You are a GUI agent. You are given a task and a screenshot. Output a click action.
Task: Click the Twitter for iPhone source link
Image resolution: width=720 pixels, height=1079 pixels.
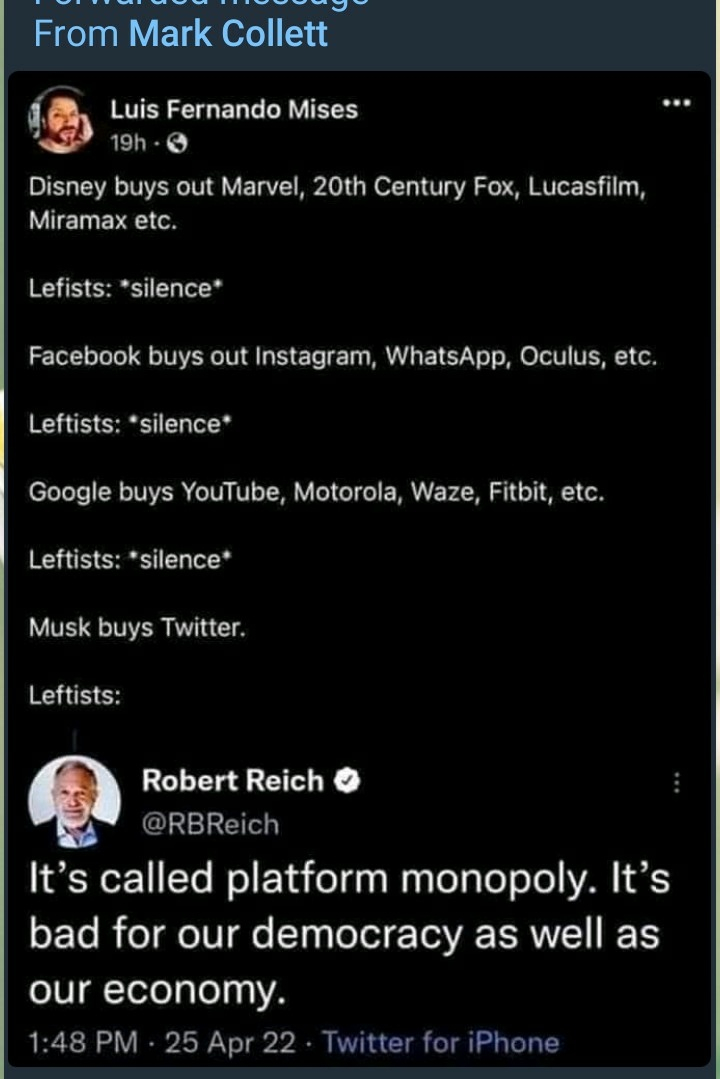point(440,1043)
